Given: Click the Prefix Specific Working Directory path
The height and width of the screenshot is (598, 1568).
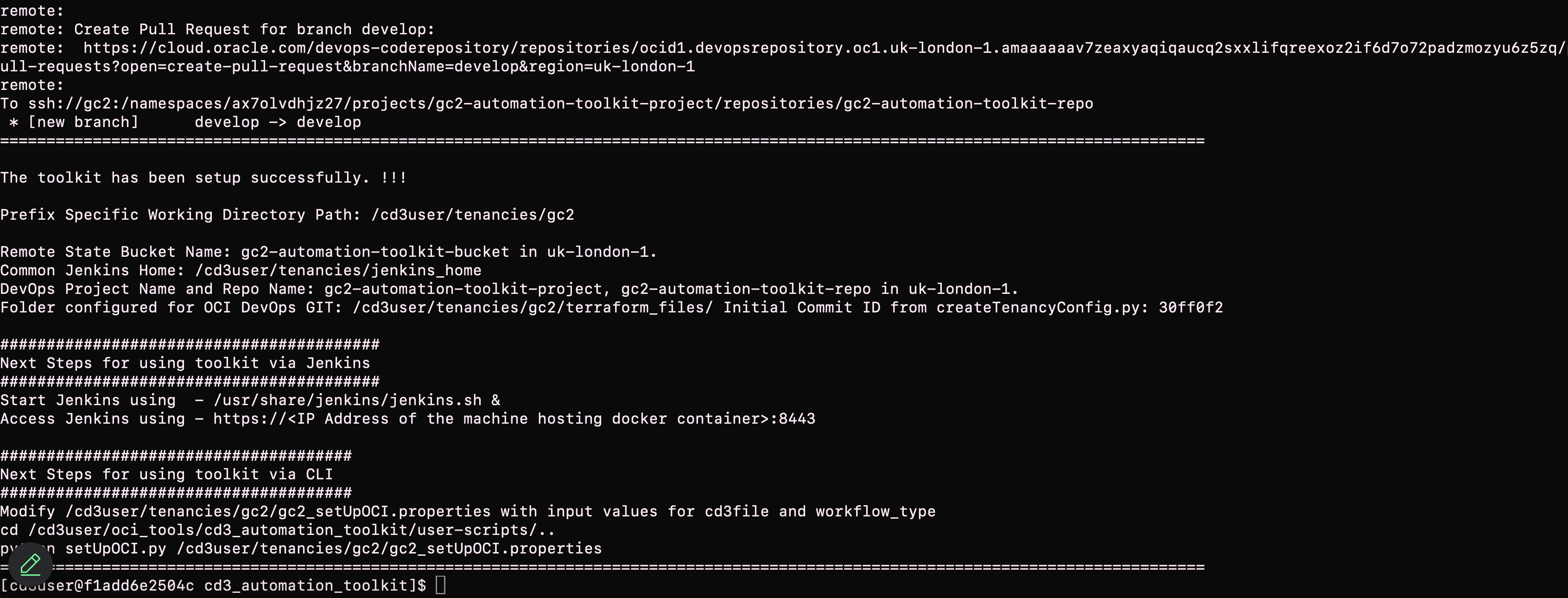Looking at the screenshot, I should pos(472,215).
